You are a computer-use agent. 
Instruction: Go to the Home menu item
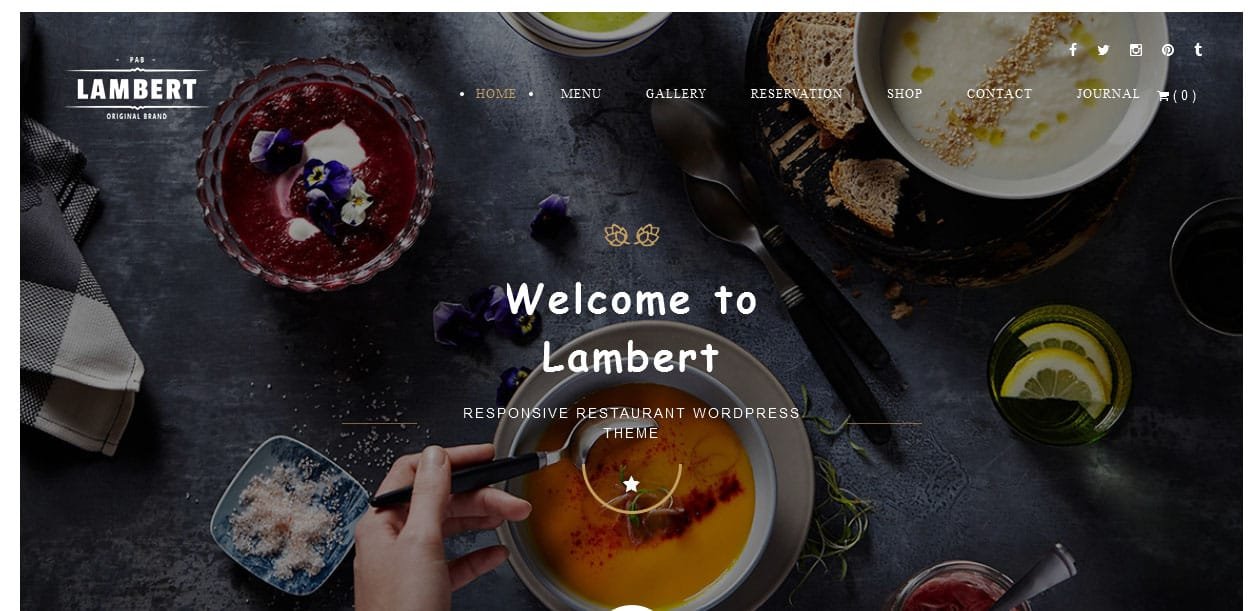click(x=496, y=94)
